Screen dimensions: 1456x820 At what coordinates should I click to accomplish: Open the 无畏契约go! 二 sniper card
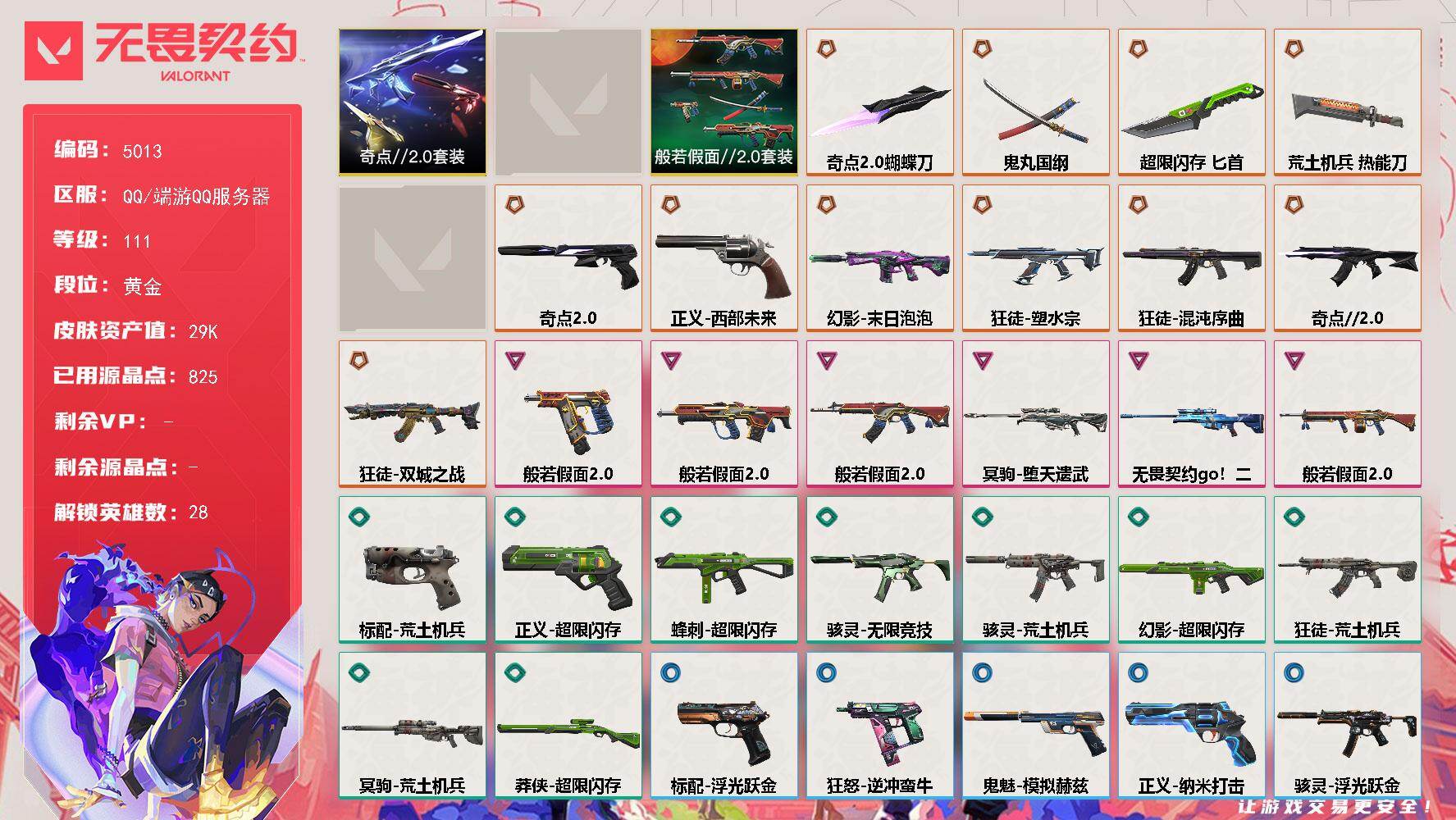tap(1191, 414)
